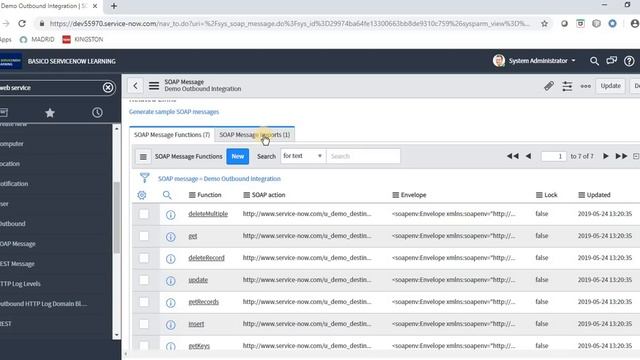Preview the getRecords info icon
640x360 pixels.
pos(171,302)
